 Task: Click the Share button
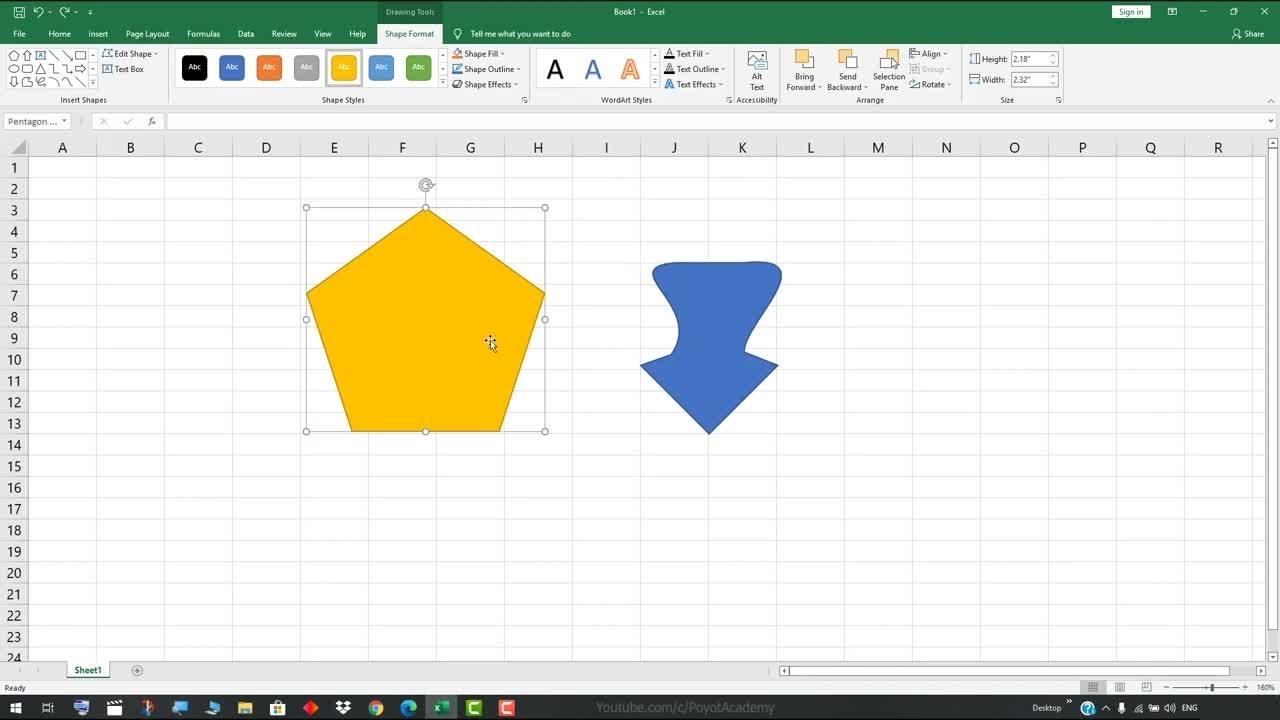click(x=1248, y=34)
